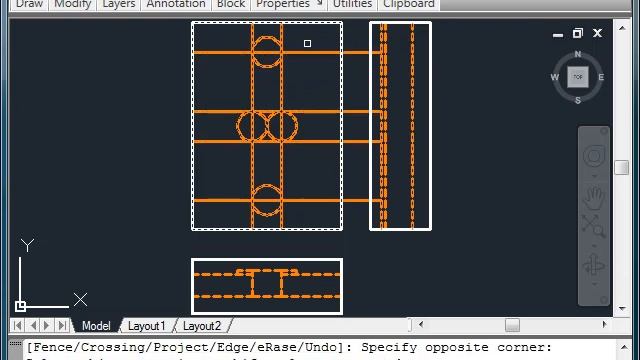Click the command line up arrow
640x360 pixels.
624,348
